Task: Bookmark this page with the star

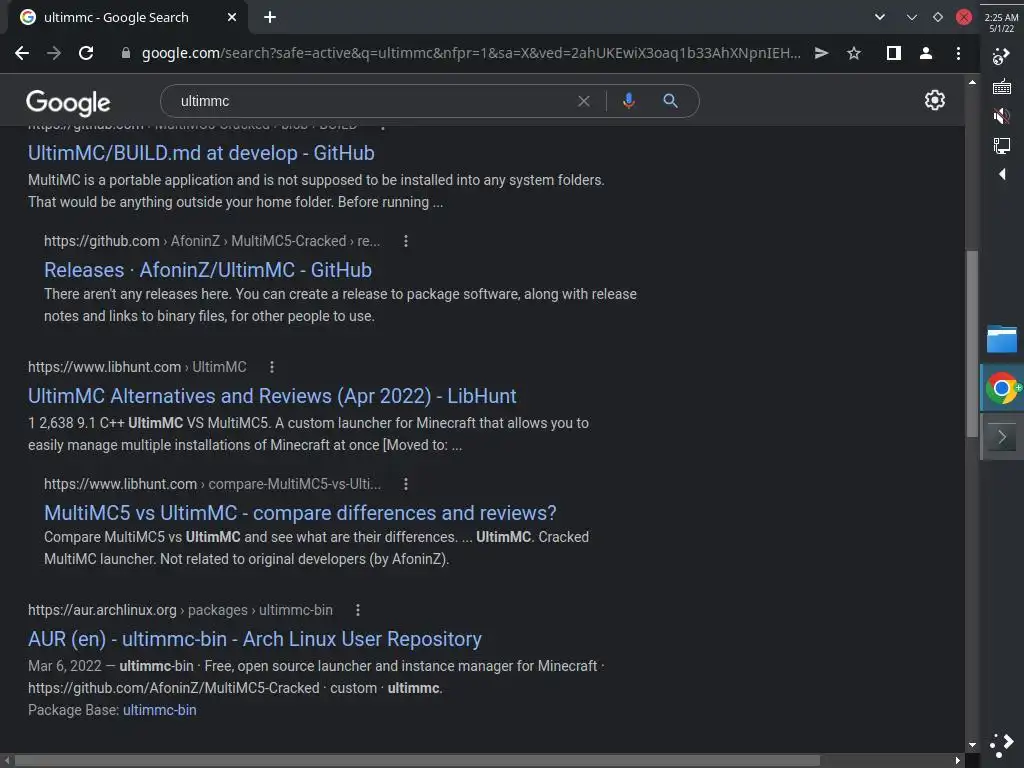Action: pyautogui.click(x=854, y=54)
